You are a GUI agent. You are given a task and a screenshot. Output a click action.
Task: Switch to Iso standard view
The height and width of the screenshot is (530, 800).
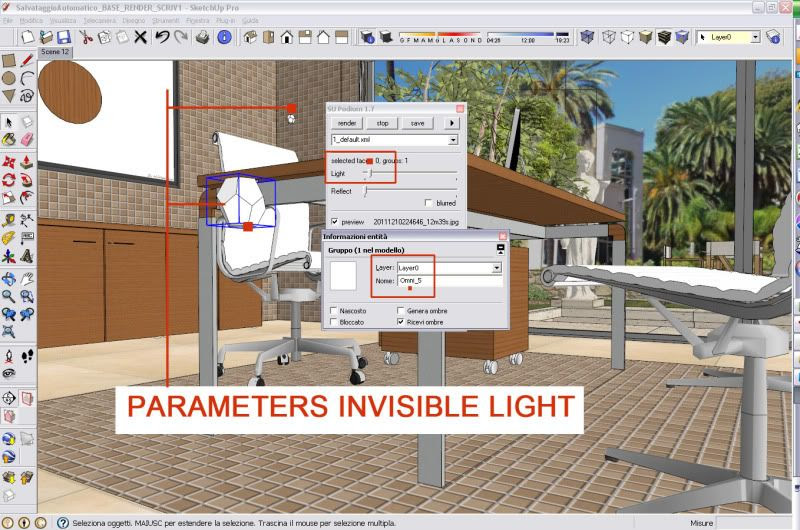[250, 37]
